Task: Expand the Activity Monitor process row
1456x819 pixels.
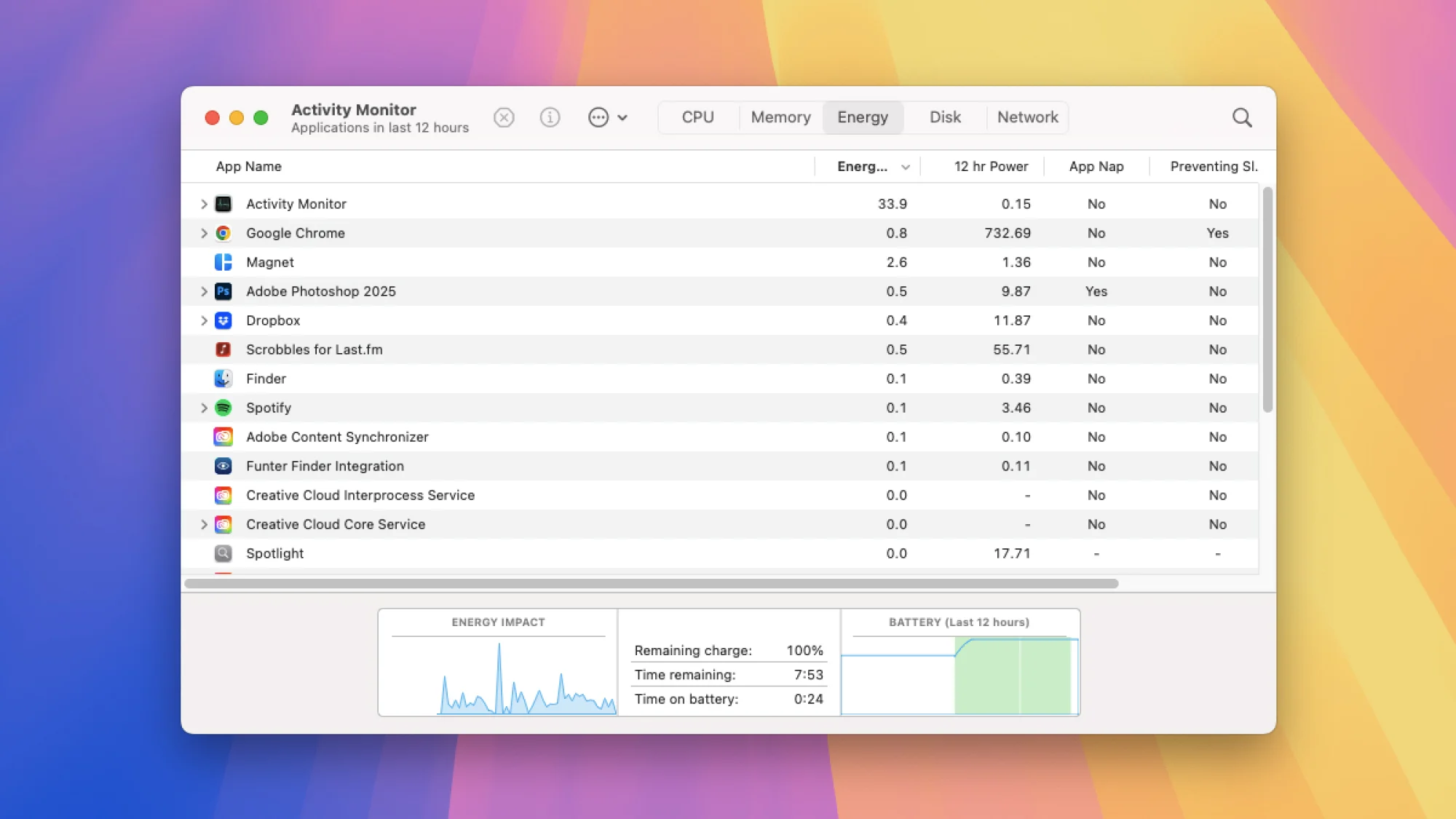Action: tap(204, 204)
